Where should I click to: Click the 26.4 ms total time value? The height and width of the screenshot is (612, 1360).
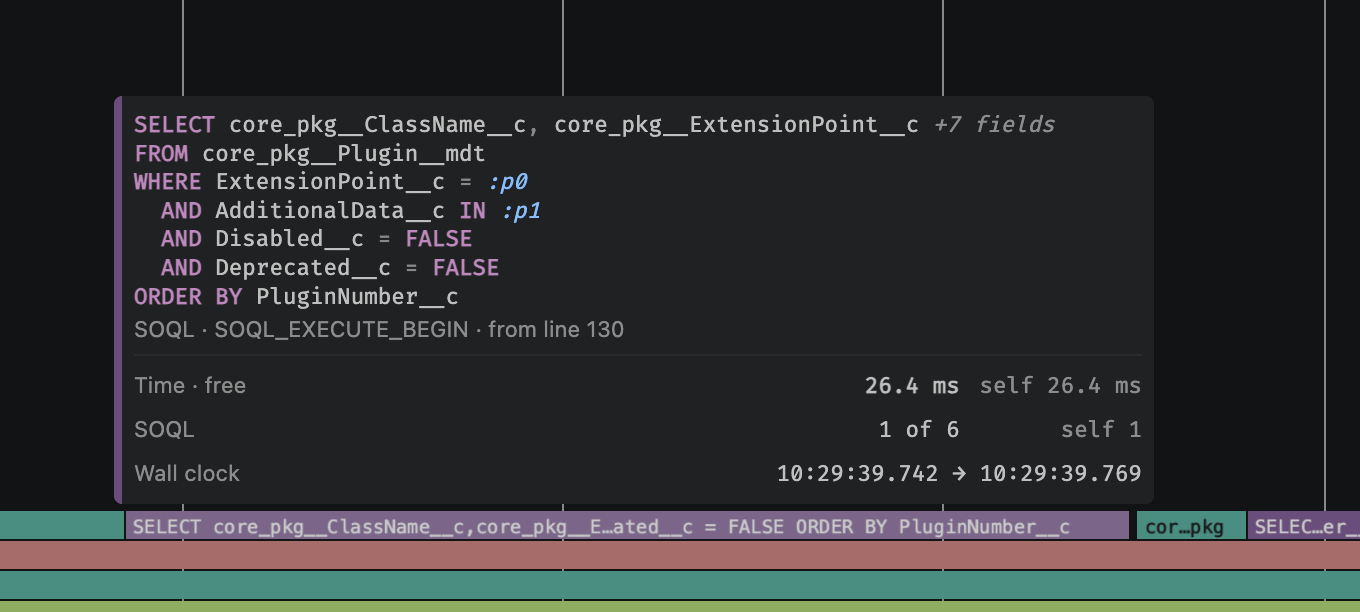click(x=911, y=386)
